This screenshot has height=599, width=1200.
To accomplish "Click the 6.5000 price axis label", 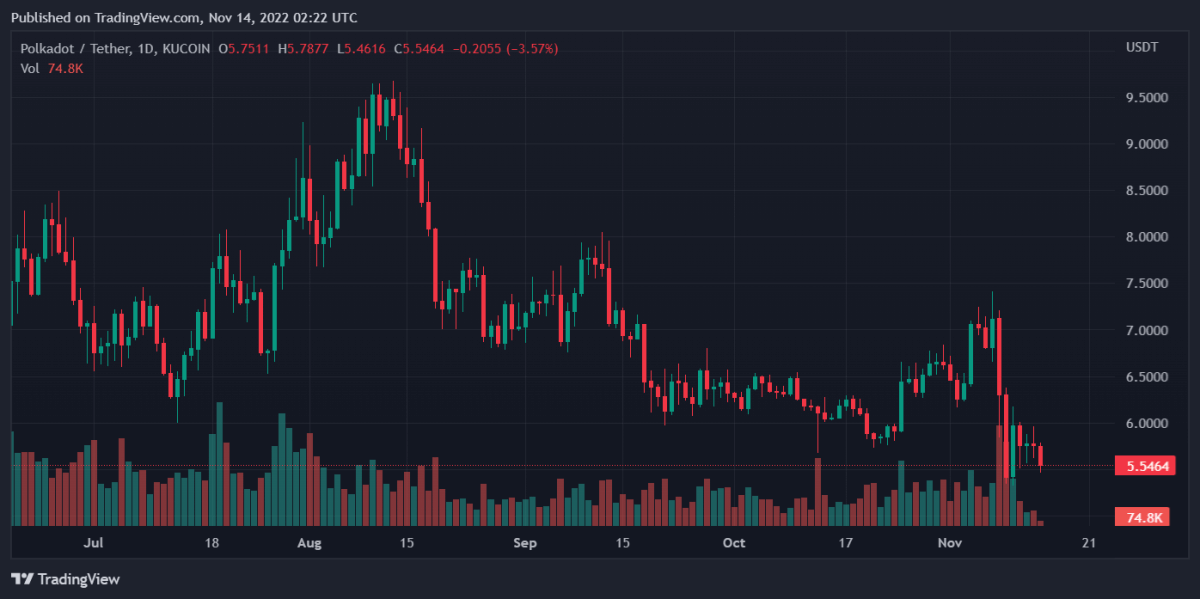I will [1145, 377].
